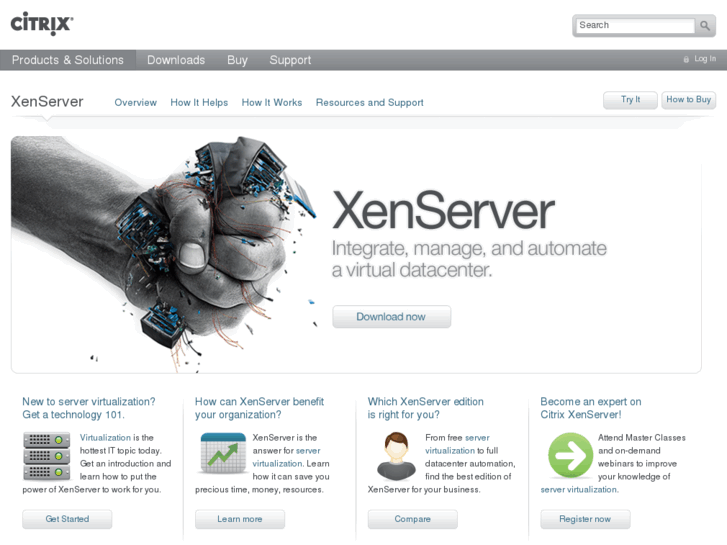Click the How to Buy button

point(689,100)
